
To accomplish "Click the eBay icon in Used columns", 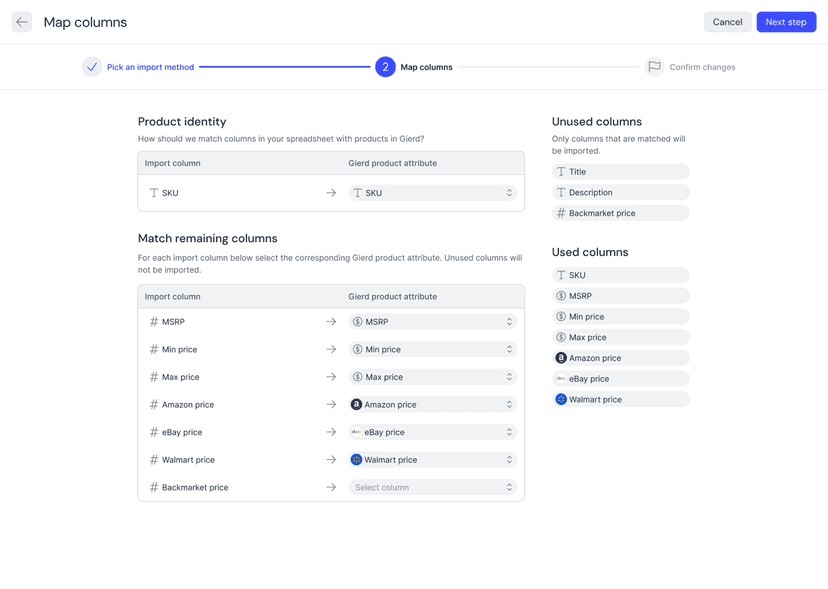I will click(x=561, y=379).
